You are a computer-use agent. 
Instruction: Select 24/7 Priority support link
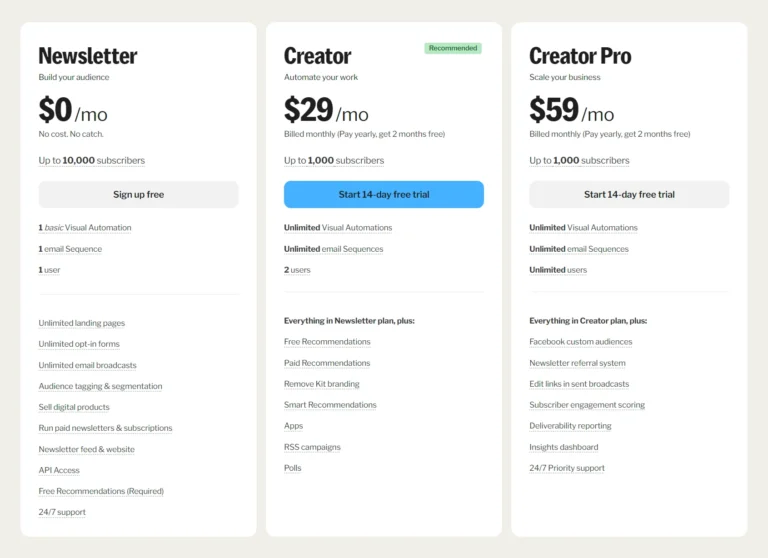pyautogui.click(x=567, y=468)
